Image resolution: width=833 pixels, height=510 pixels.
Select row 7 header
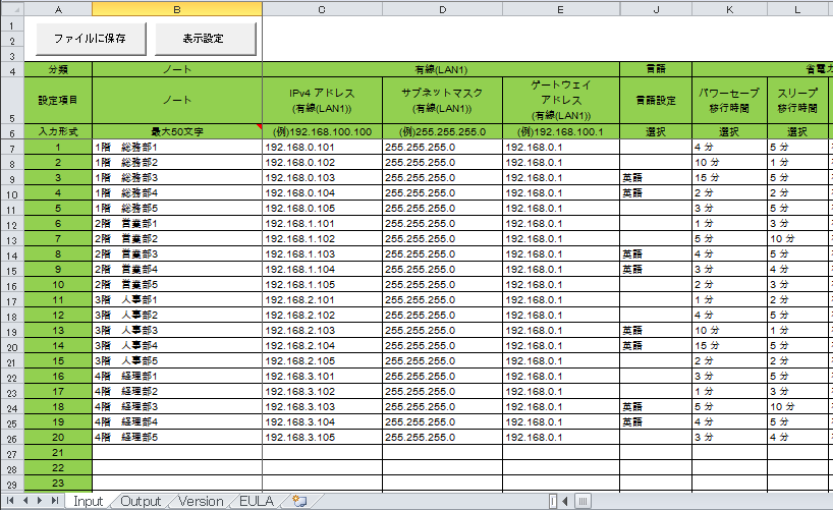(x=12, y=148)
